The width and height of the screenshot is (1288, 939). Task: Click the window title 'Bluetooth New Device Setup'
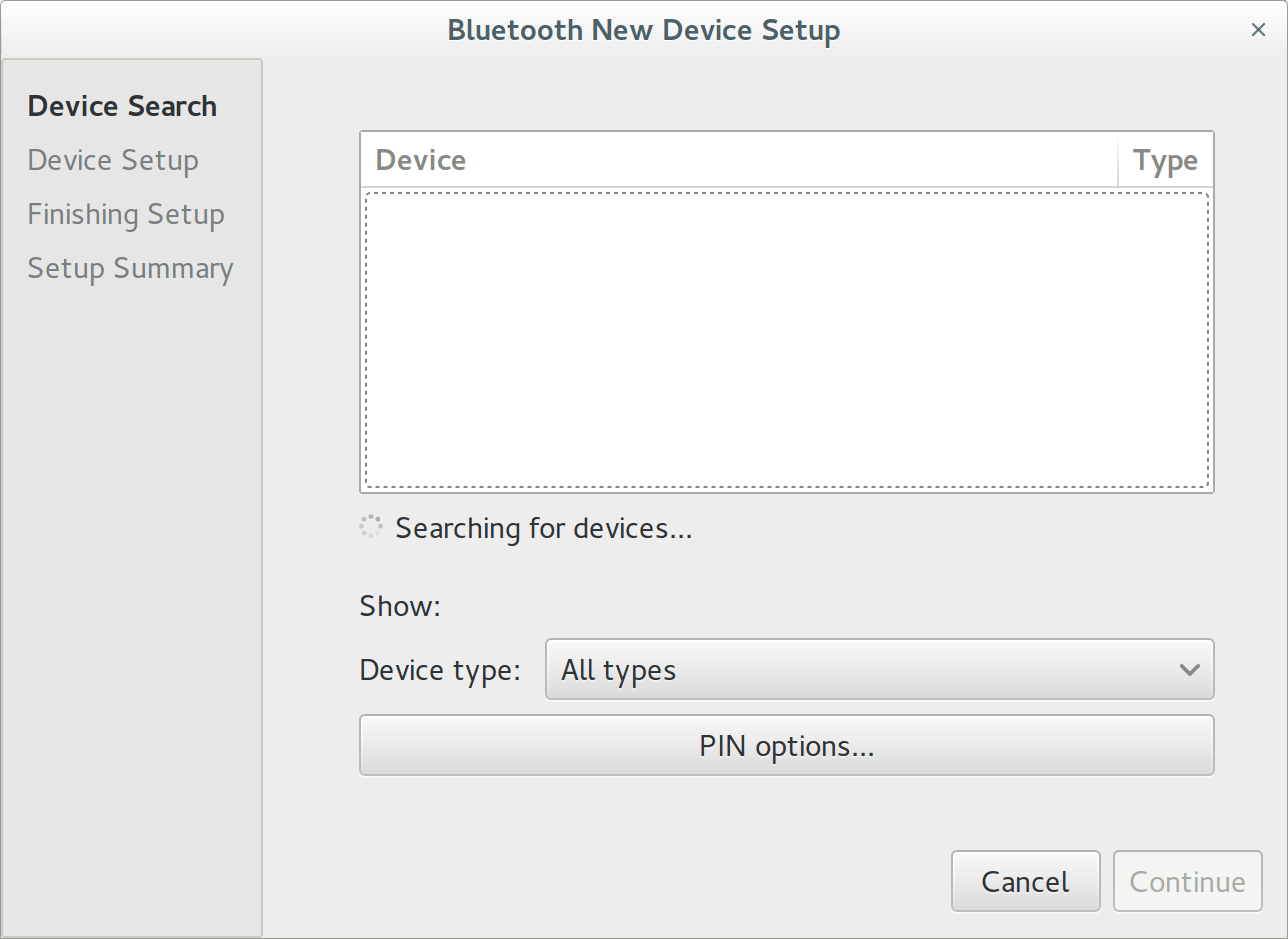pos(644,30)
